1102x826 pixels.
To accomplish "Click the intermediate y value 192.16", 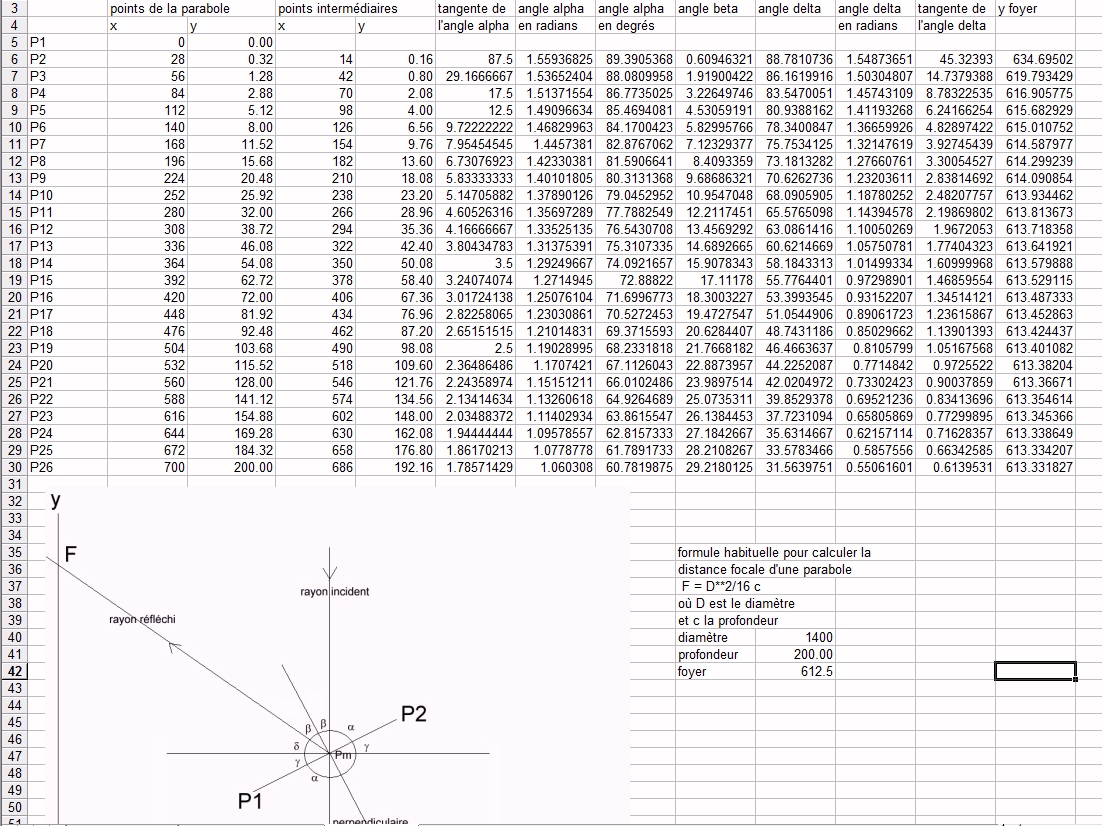I will click(x=395, y=467).
